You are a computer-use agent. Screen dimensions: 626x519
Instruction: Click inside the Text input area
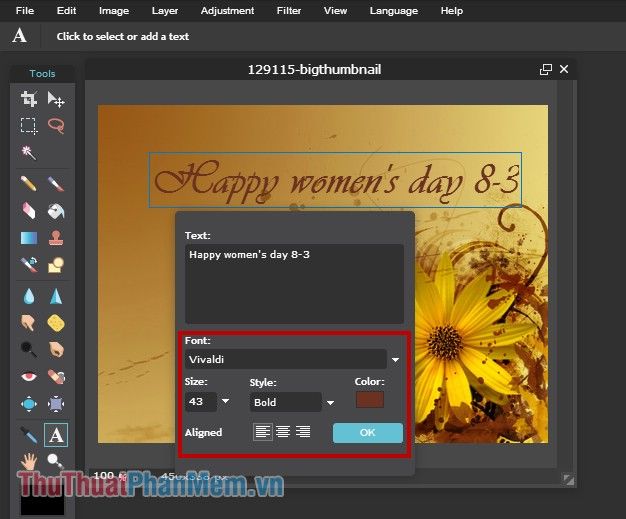coord(294,284)
